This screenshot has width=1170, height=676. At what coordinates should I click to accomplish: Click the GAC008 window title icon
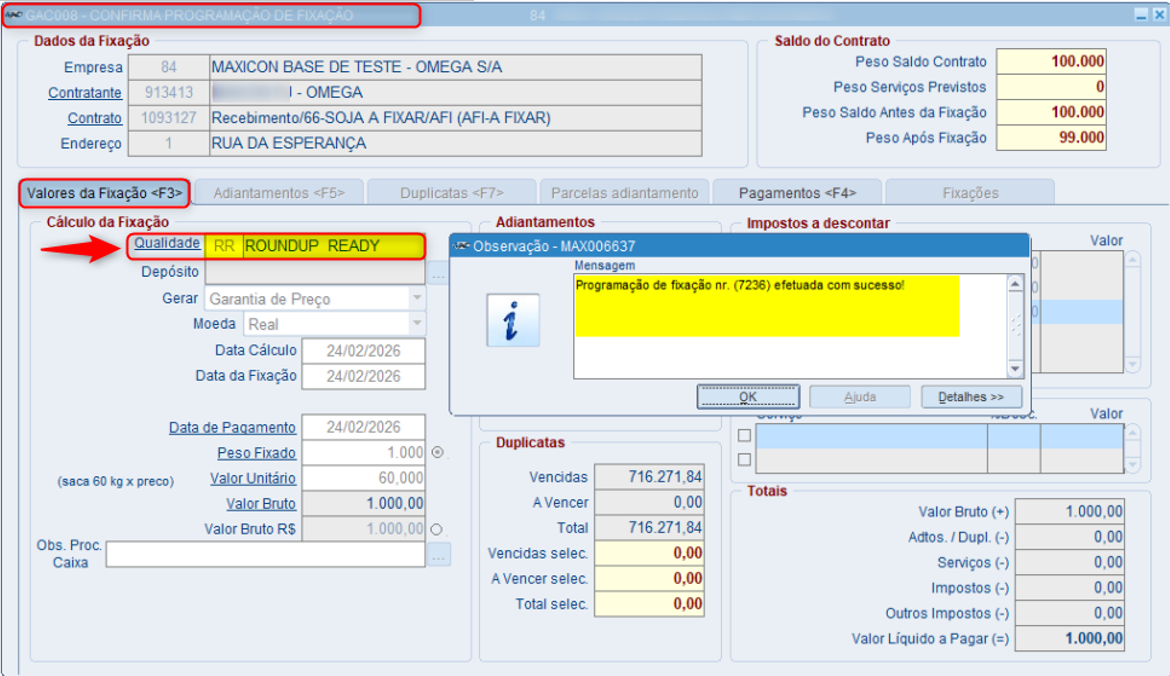[13, 15]
